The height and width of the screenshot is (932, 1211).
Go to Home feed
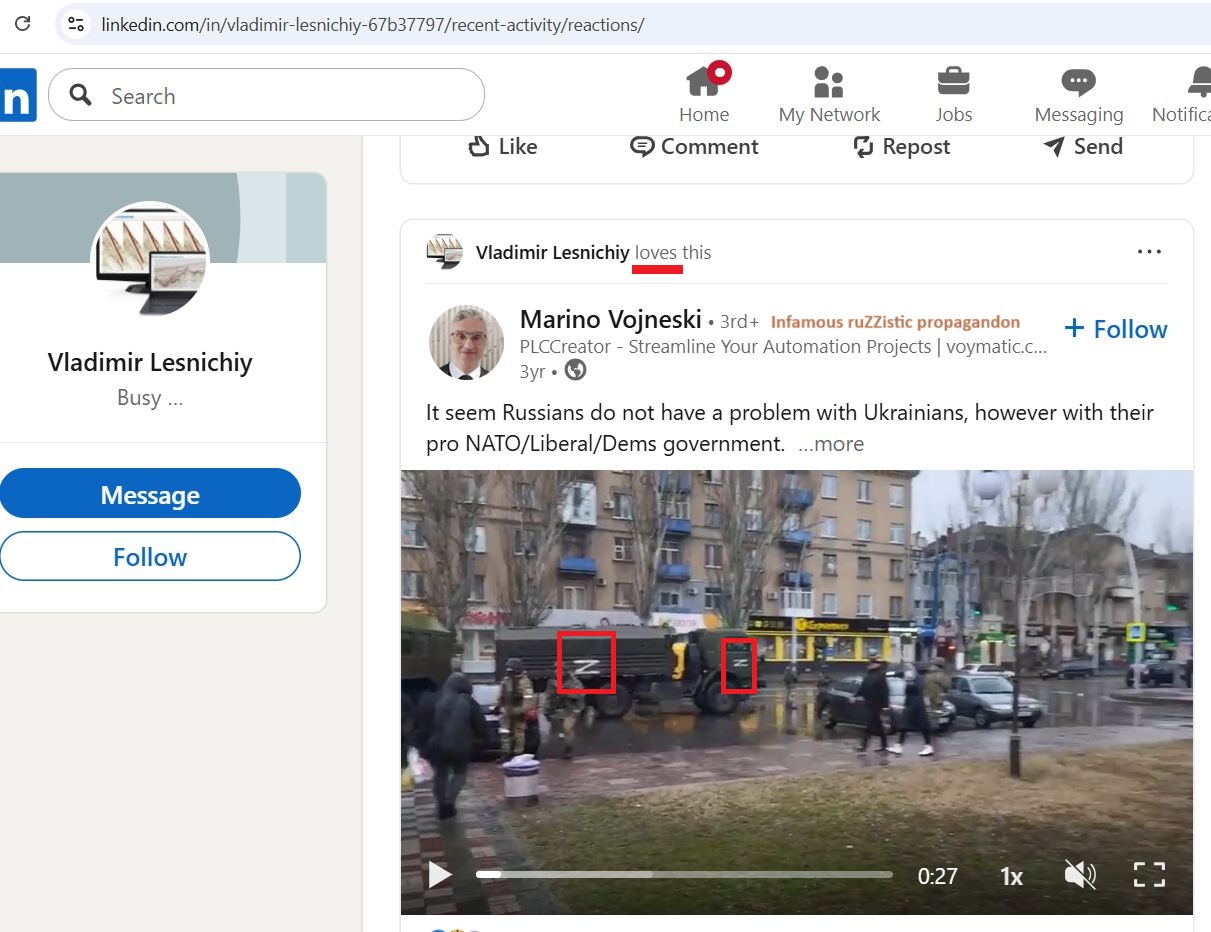[704, 95]
